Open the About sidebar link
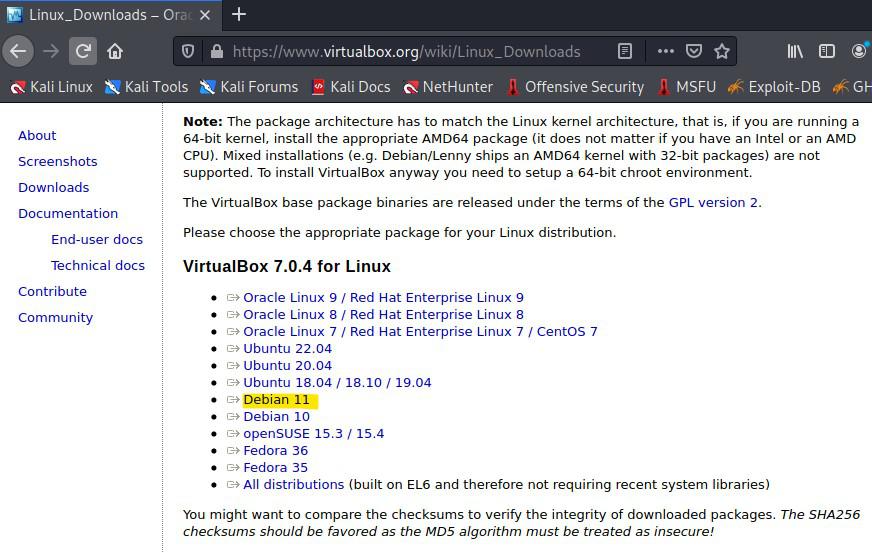 point(37,136)
